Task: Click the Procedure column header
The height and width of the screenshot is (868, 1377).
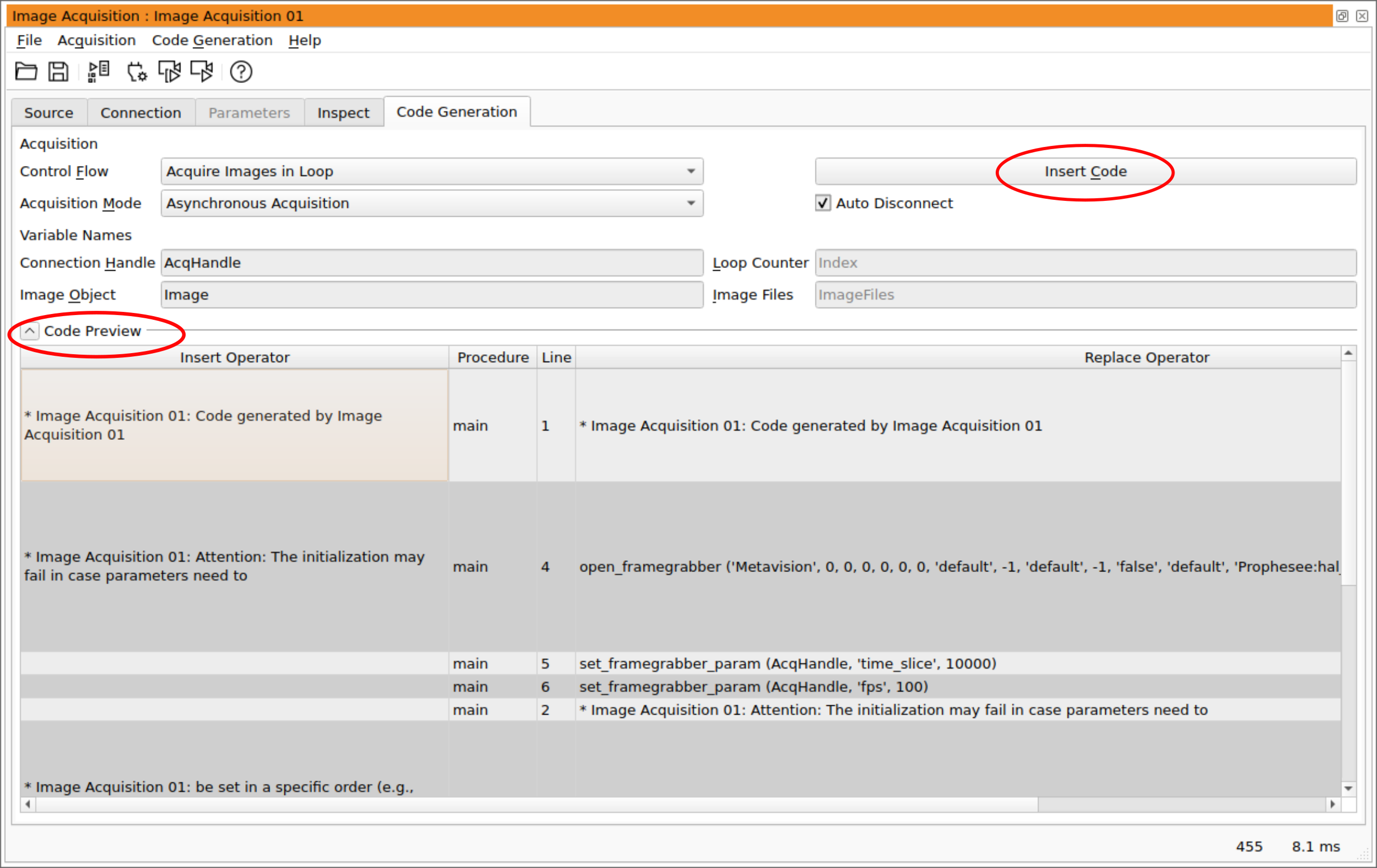Action: tap(493, 357)
